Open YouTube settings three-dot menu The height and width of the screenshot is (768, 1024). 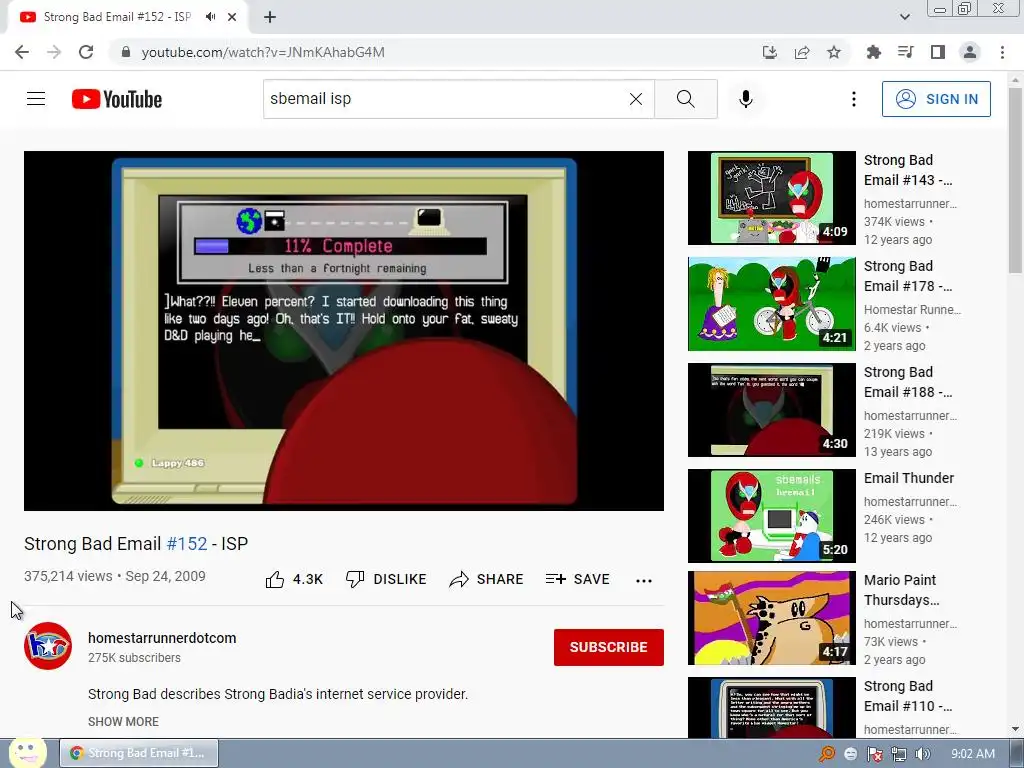854,99
